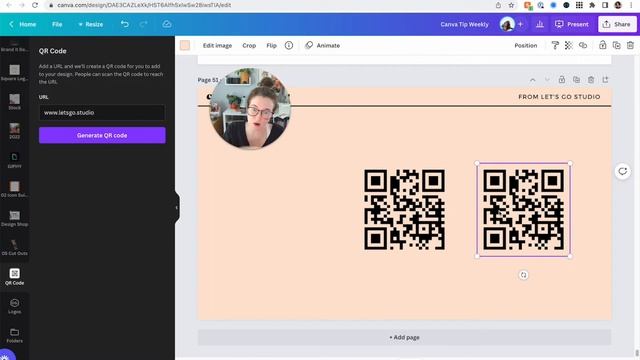Viewport: 640px width, 360px height.
Task: Open Canva help assistant bubble
Action: 6,356
